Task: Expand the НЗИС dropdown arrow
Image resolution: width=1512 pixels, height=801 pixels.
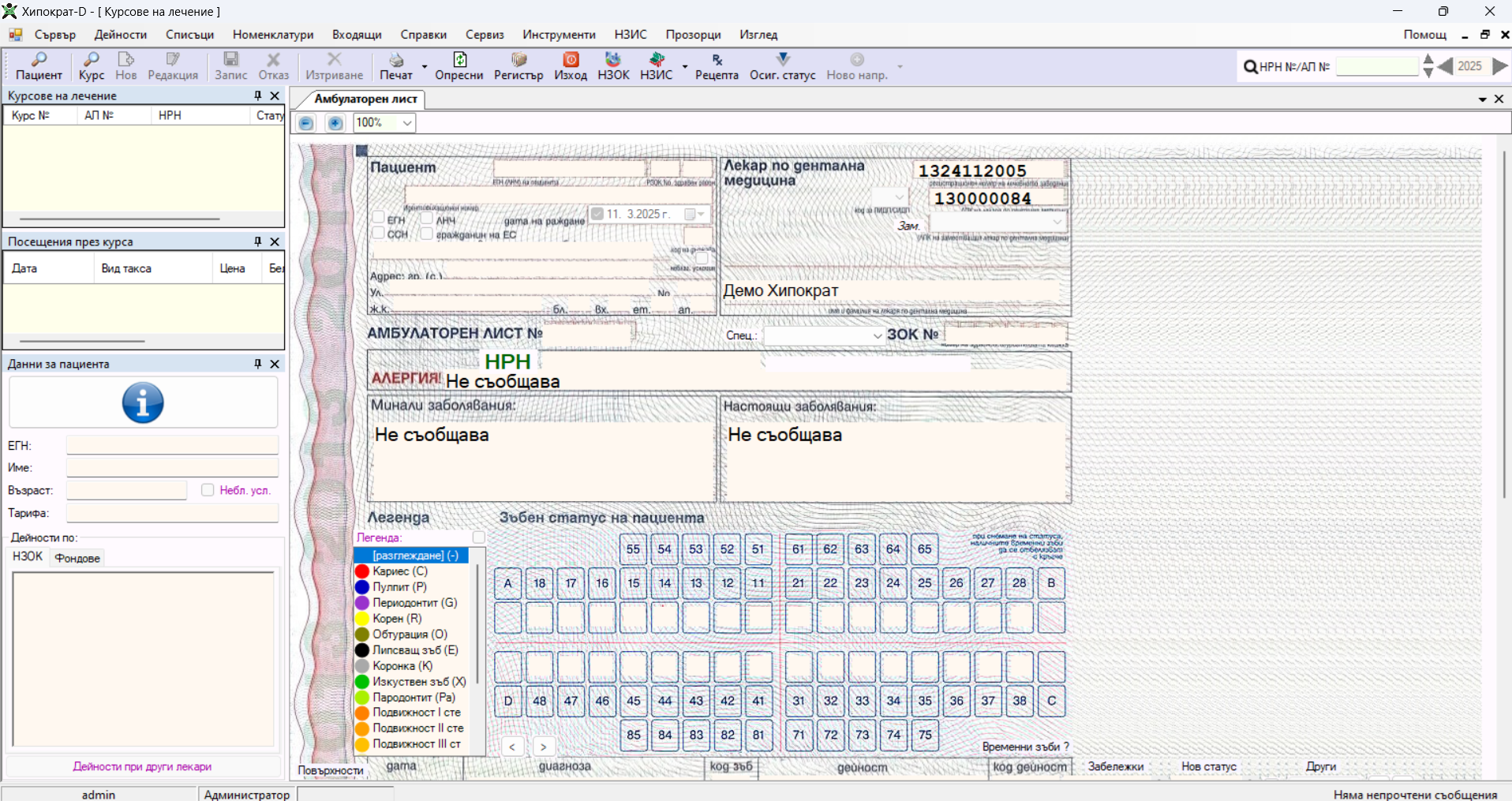Action: (x=684, y=66)
